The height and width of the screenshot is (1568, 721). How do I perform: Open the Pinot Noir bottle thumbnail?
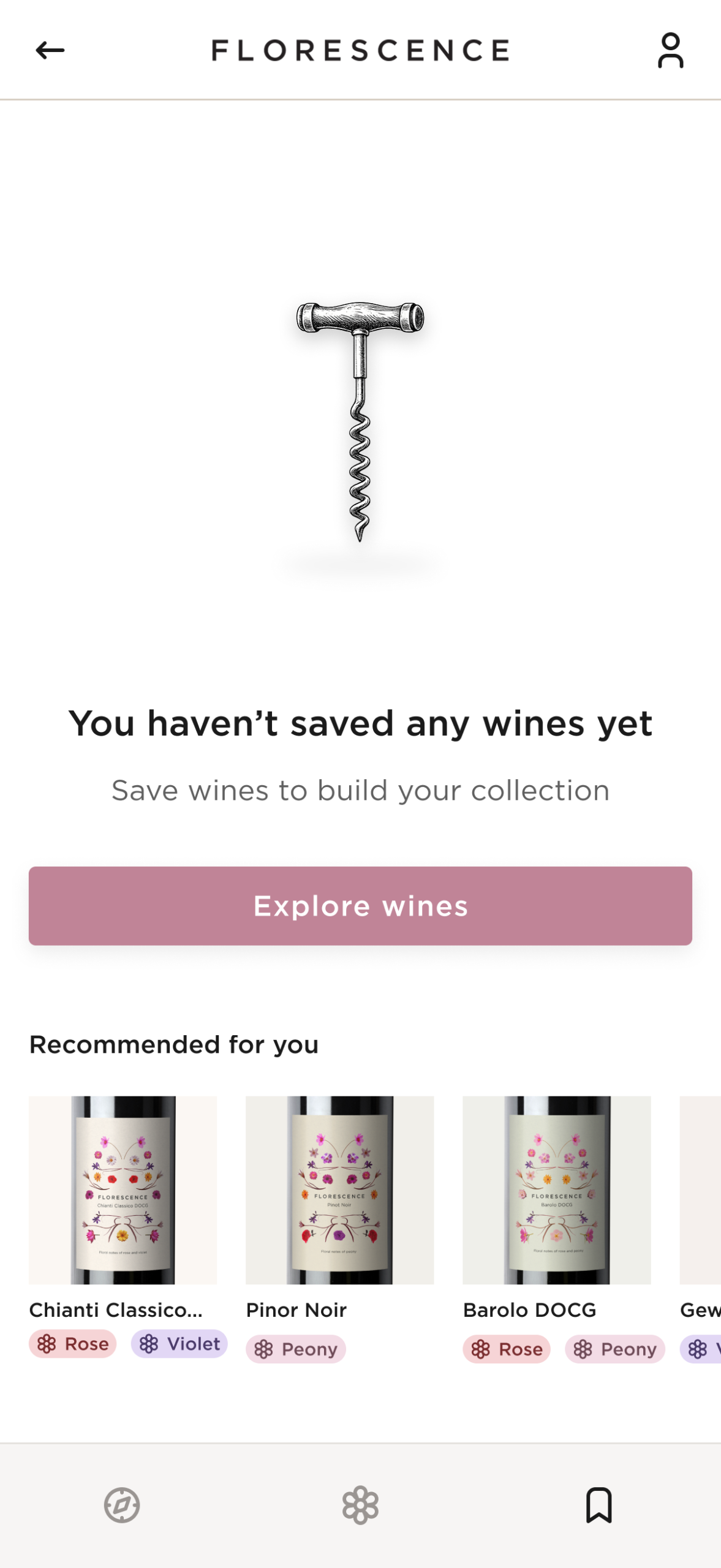(x=339, y=1189)
